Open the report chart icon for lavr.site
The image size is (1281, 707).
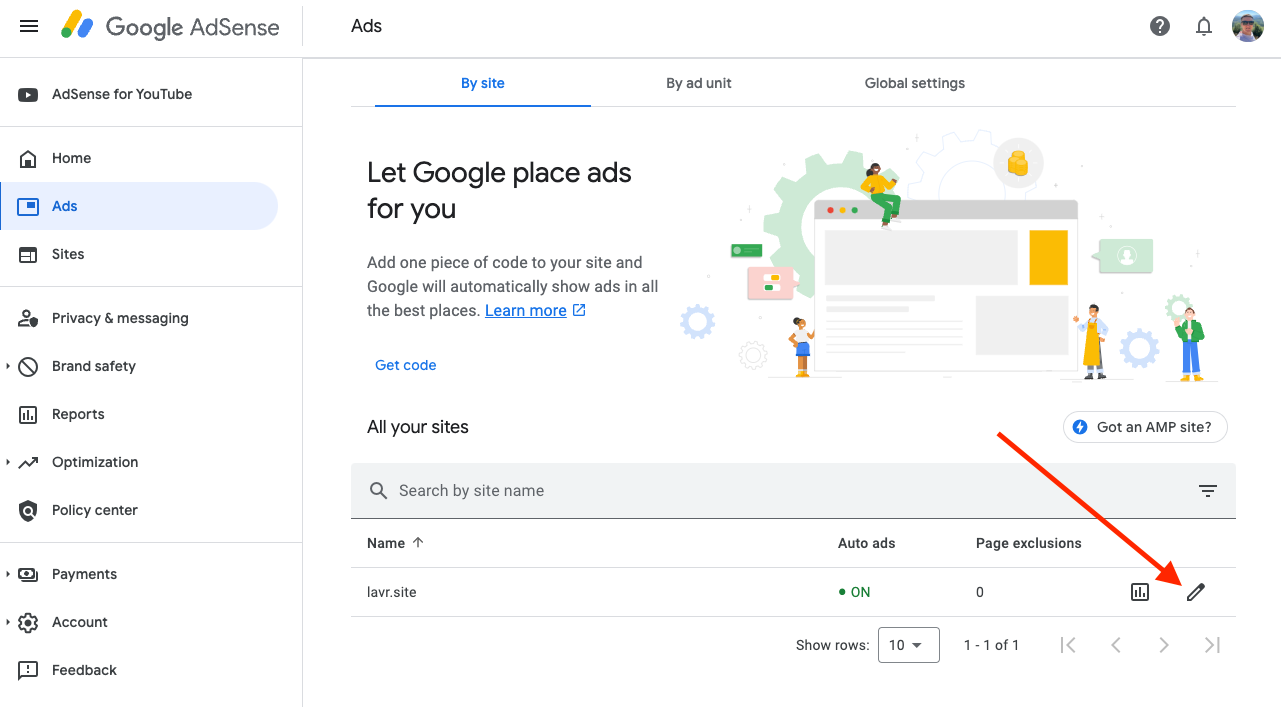1140,592
